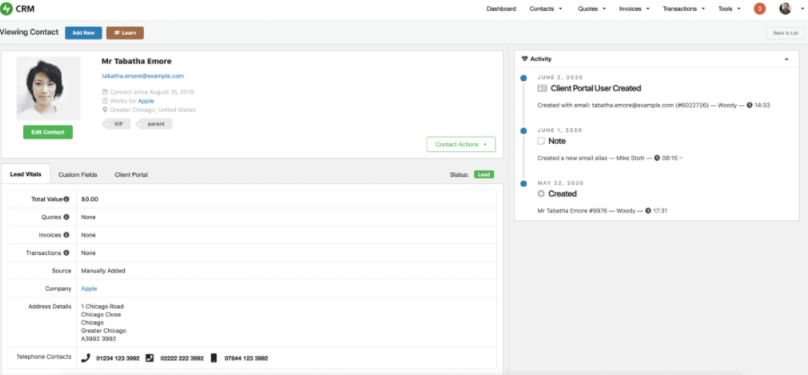This screenshot has width=808, height=375.
Task: Open the Contacts dropdown menu
Action: coord(546,9)
